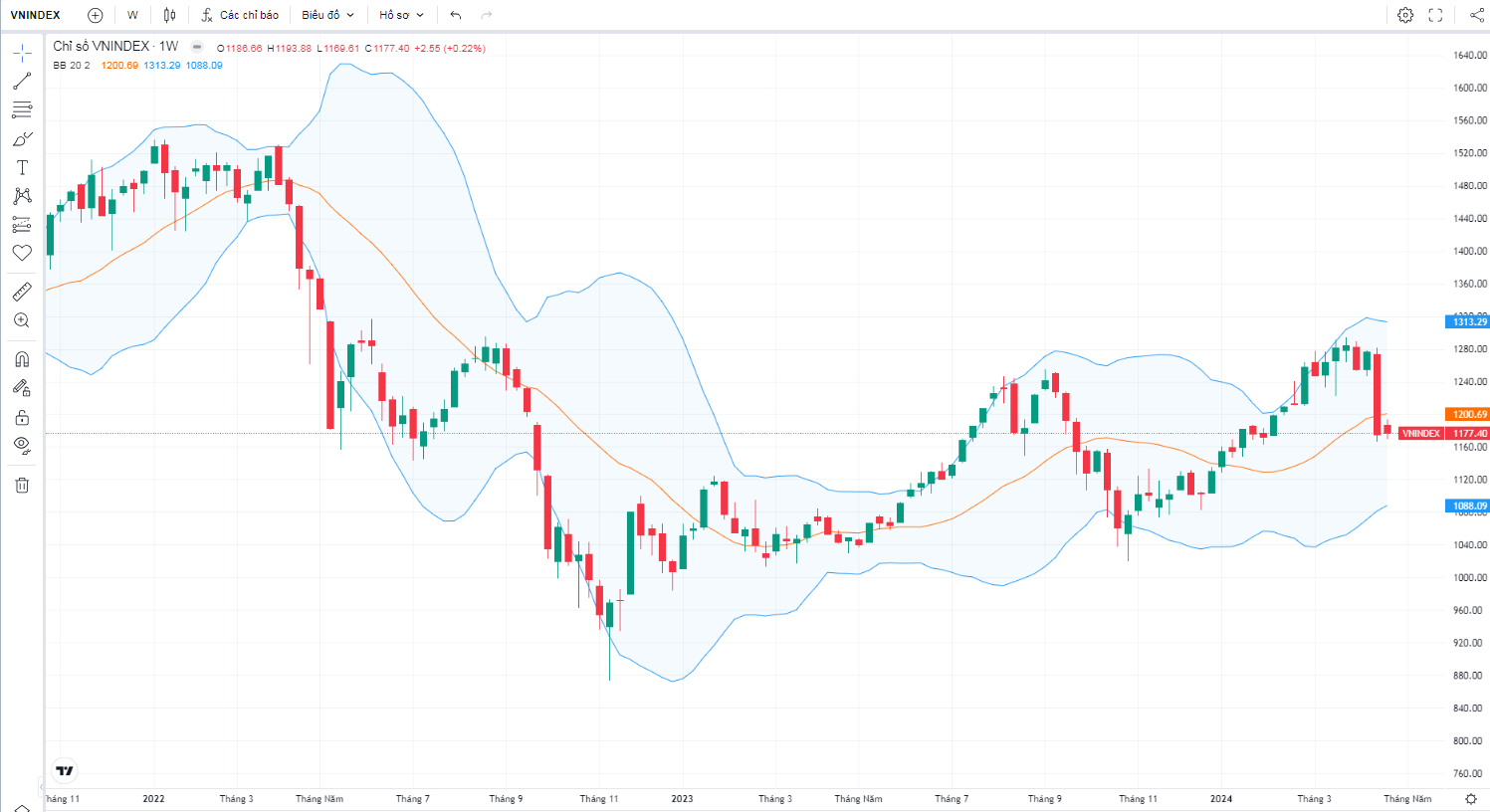Click the 1000.00 price axis label
The image size is (1490, 812).
[x=1470, y=577]
